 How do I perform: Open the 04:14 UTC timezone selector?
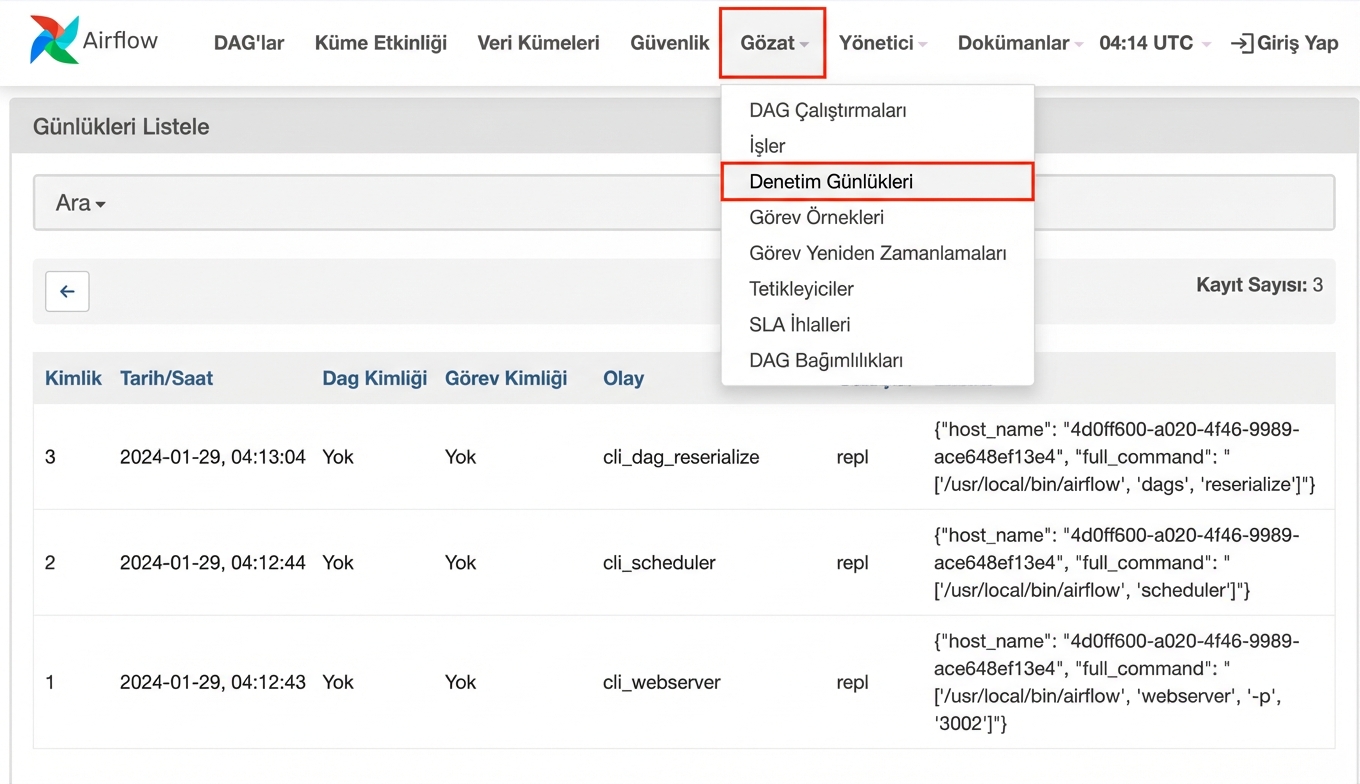(1154, 43)
